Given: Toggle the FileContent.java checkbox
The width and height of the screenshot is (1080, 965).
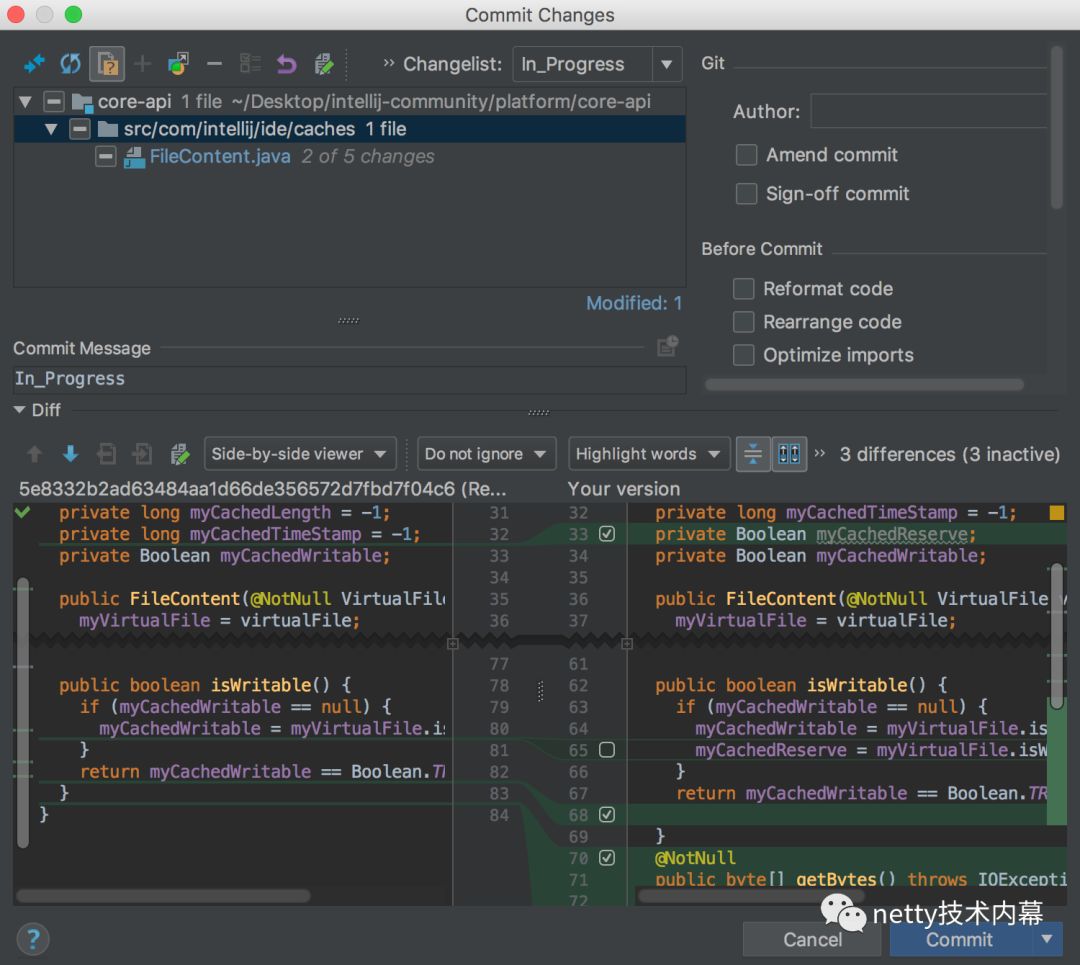Looking at the screenshot, I should click(105, 156).
